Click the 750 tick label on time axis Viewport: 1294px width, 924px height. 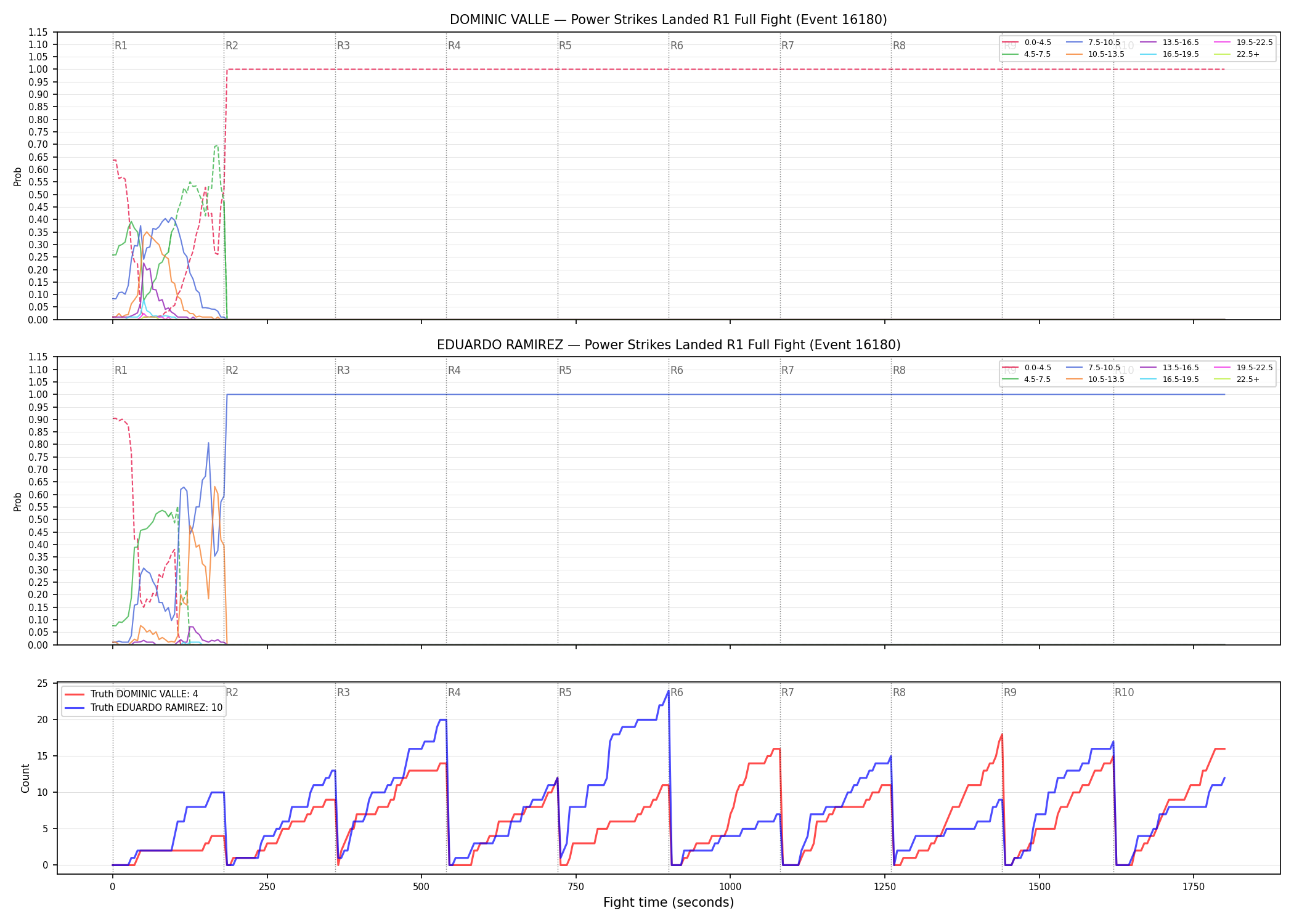click(x=576, y=887)
